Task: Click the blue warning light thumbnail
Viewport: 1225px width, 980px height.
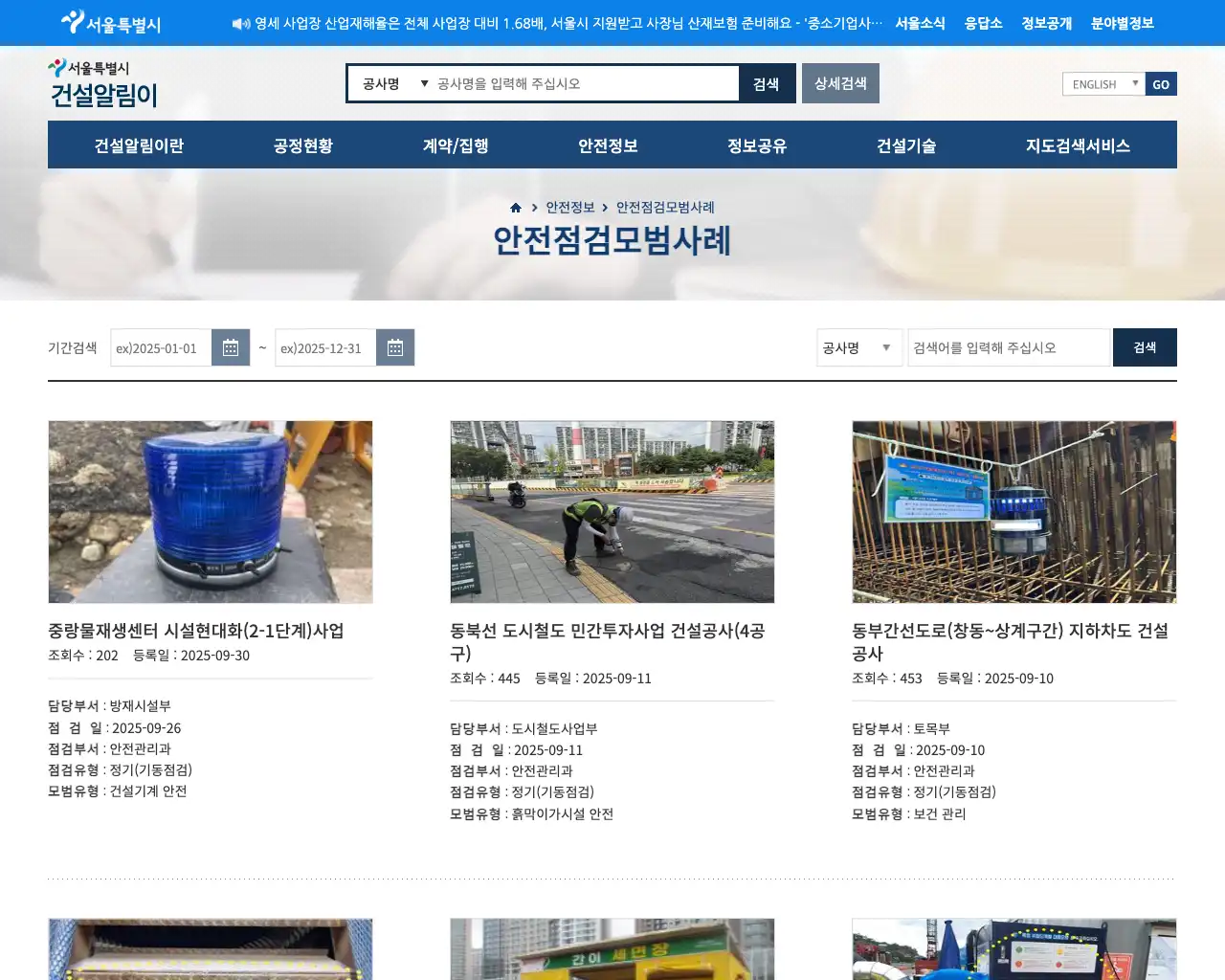Action: point(211,512)
